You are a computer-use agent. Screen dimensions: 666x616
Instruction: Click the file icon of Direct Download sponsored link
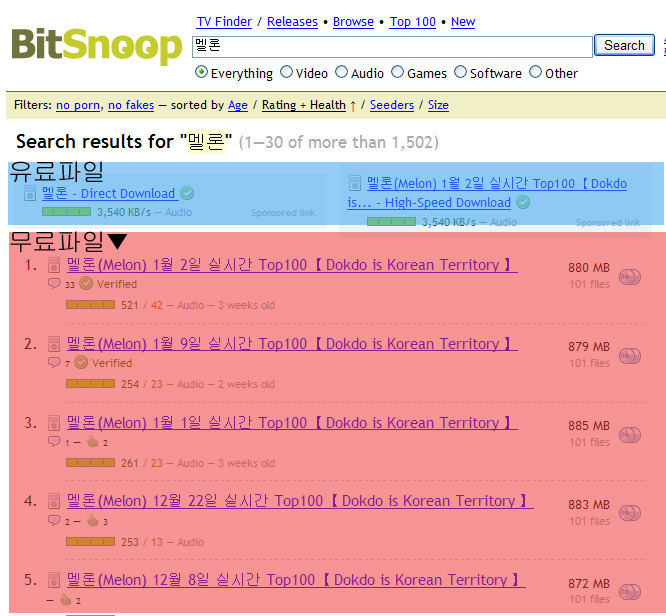[x=30, y=193]
